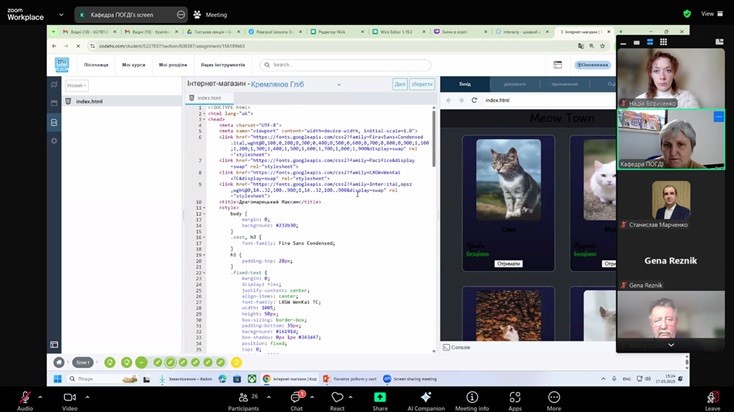Select Надія Борисенко video thumbnail
Image resolution: width=734 pixels, height=412 pixels.
click(x=671, y=78)
